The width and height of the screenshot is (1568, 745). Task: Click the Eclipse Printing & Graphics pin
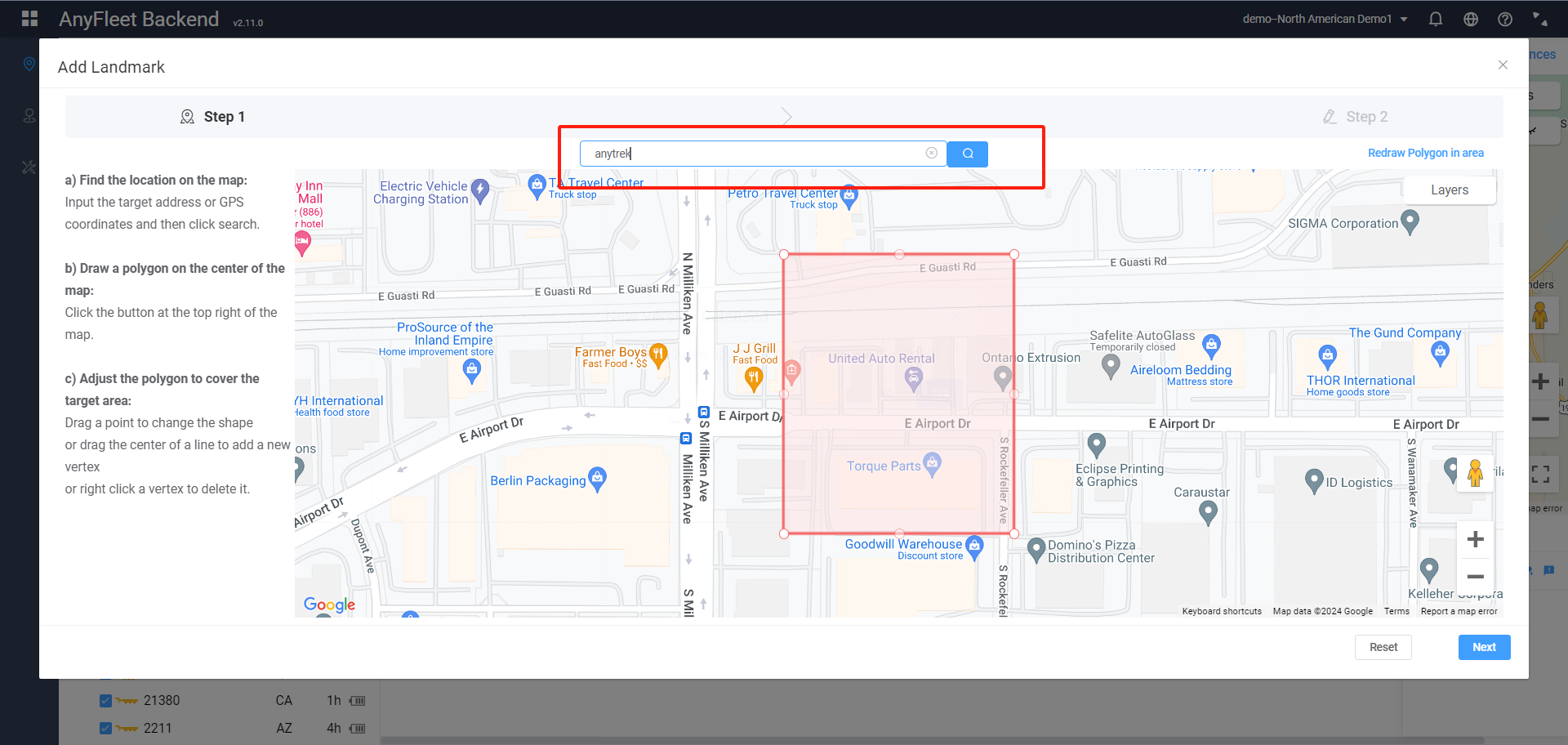(1097, 444)
